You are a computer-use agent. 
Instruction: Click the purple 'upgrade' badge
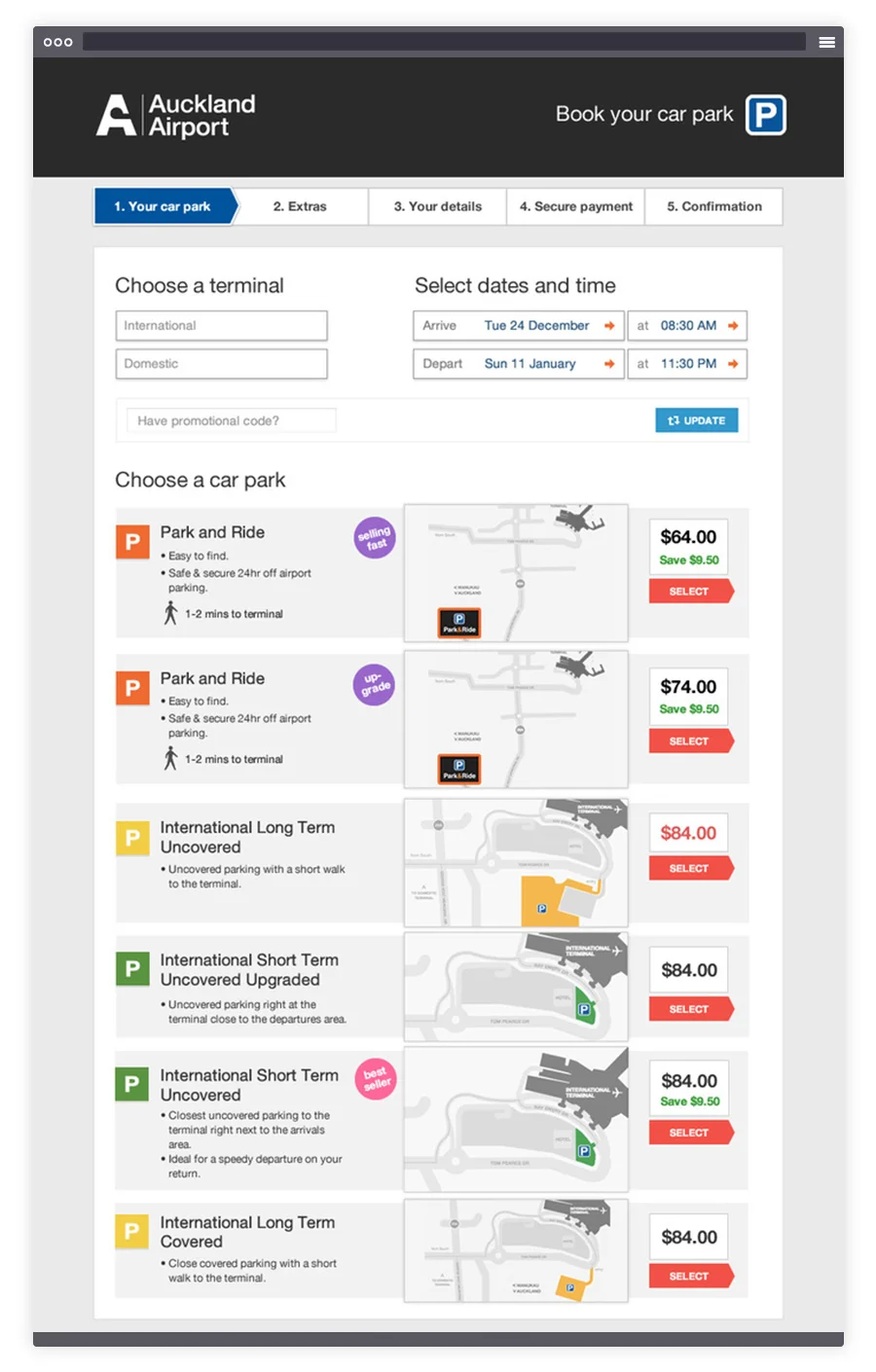tap(375, 684)
